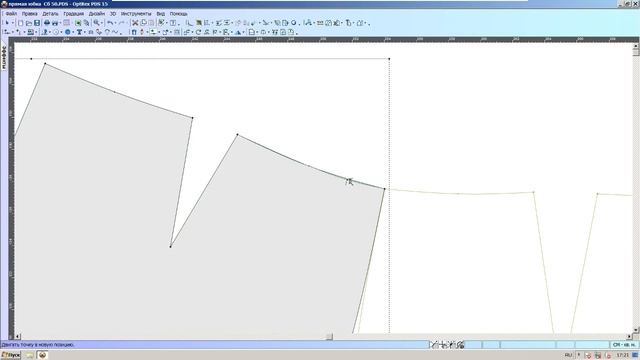Image resolution: width=640 pixels, height=360 pixels.
Task: Open dropdown arrow next to Zoom tool
Action: (102, 23)
